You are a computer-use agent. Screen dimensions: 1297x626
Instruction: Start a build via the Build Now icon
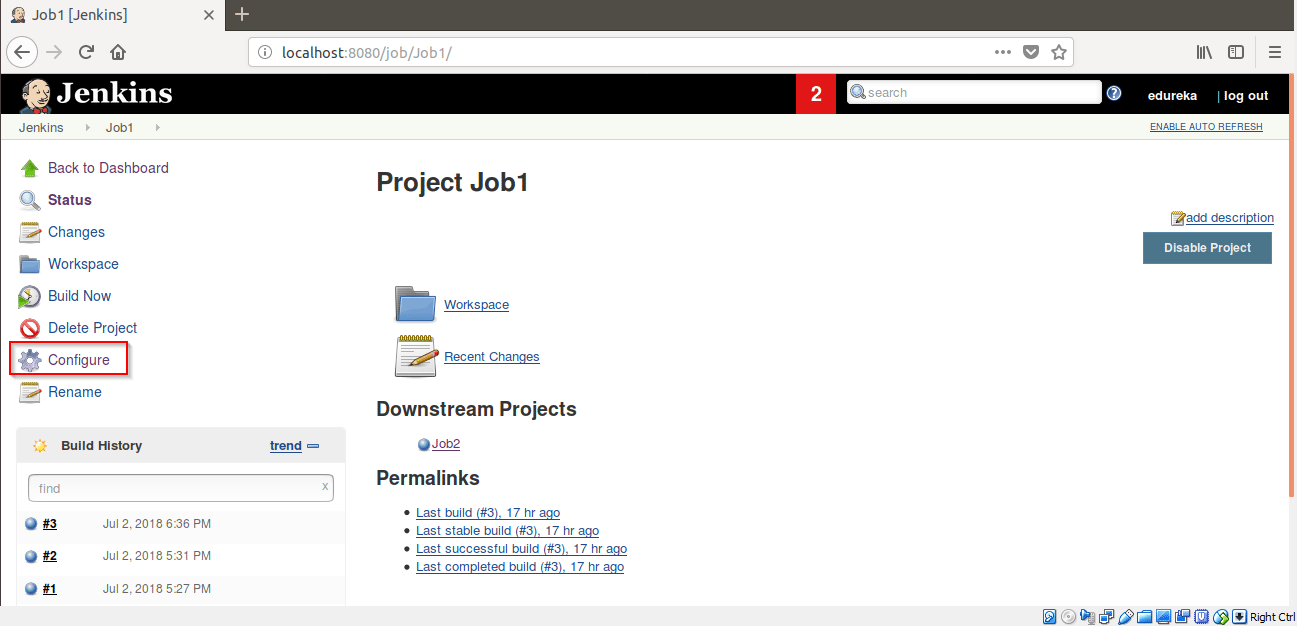coord(28,295)
